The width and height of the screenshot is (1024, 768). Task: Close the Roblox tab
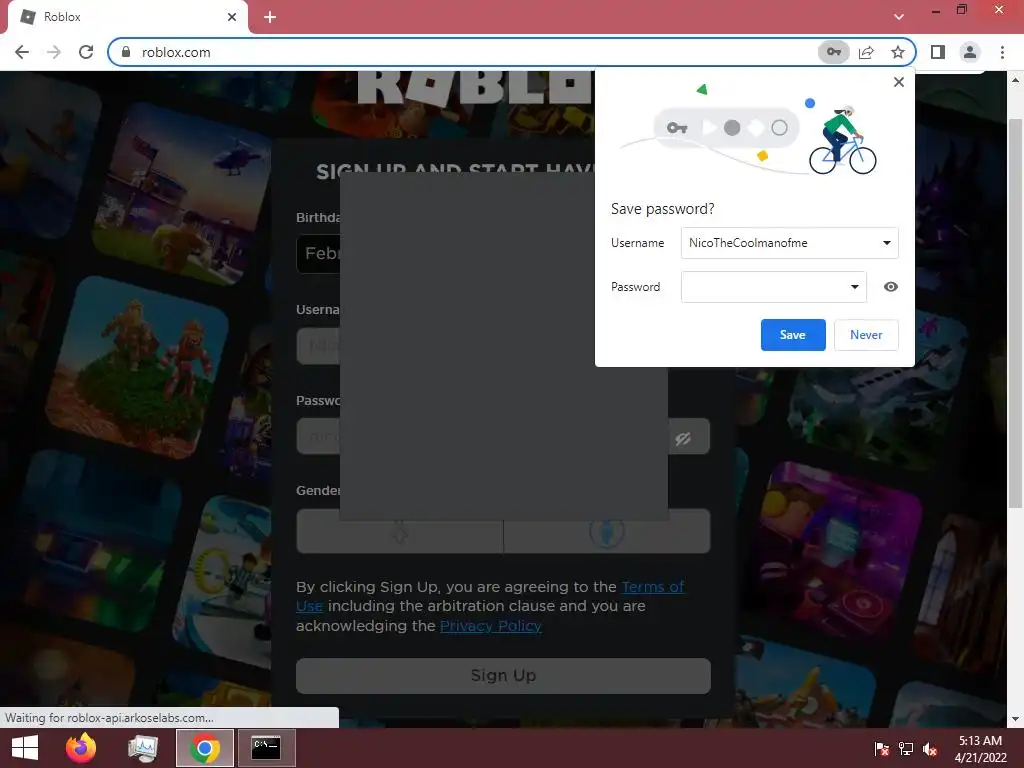232,17
